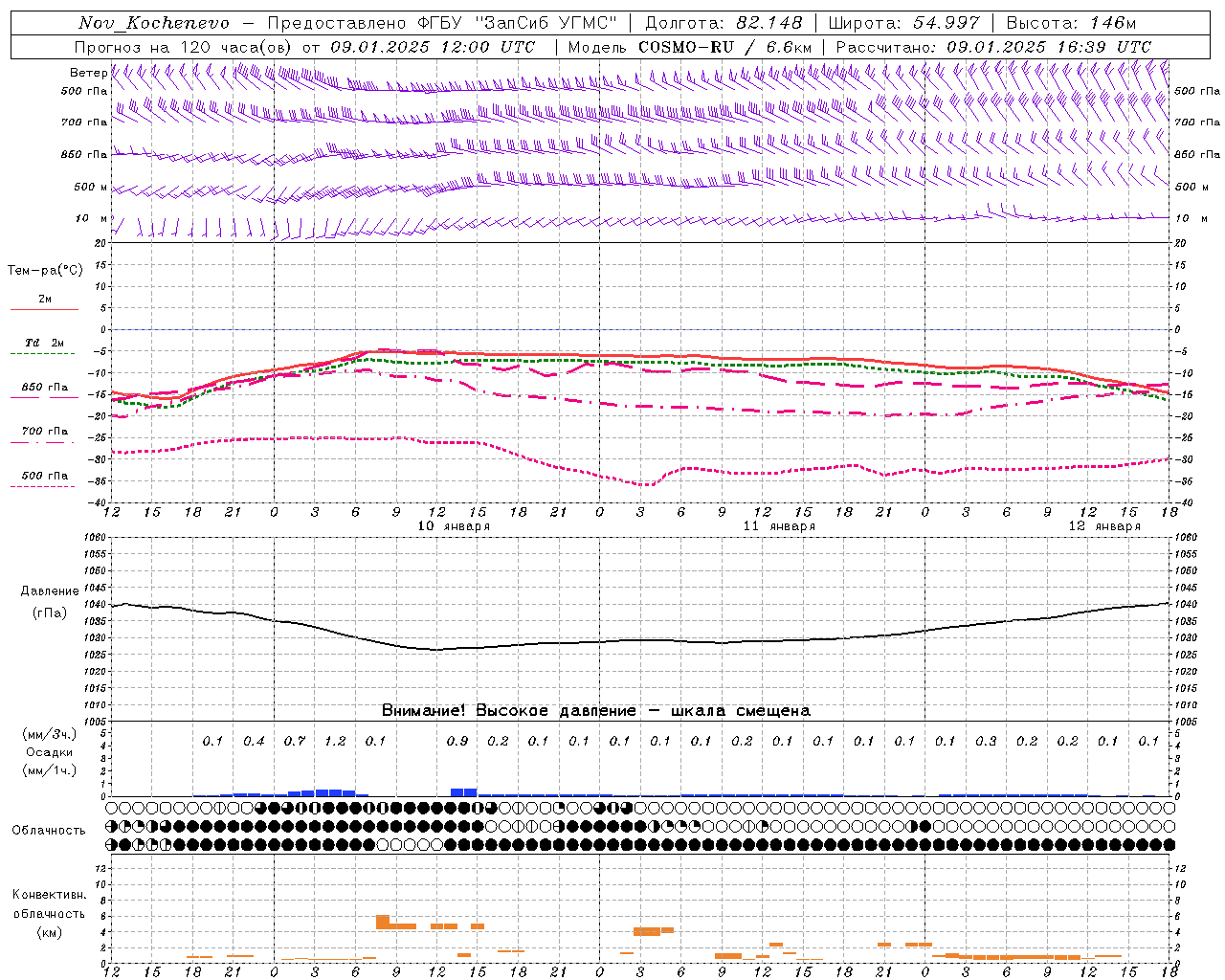Viewport: 1225px width, 980px height.
Task: Click the 10 января date label
Action: pyautogui.click(x=455, y=526)
